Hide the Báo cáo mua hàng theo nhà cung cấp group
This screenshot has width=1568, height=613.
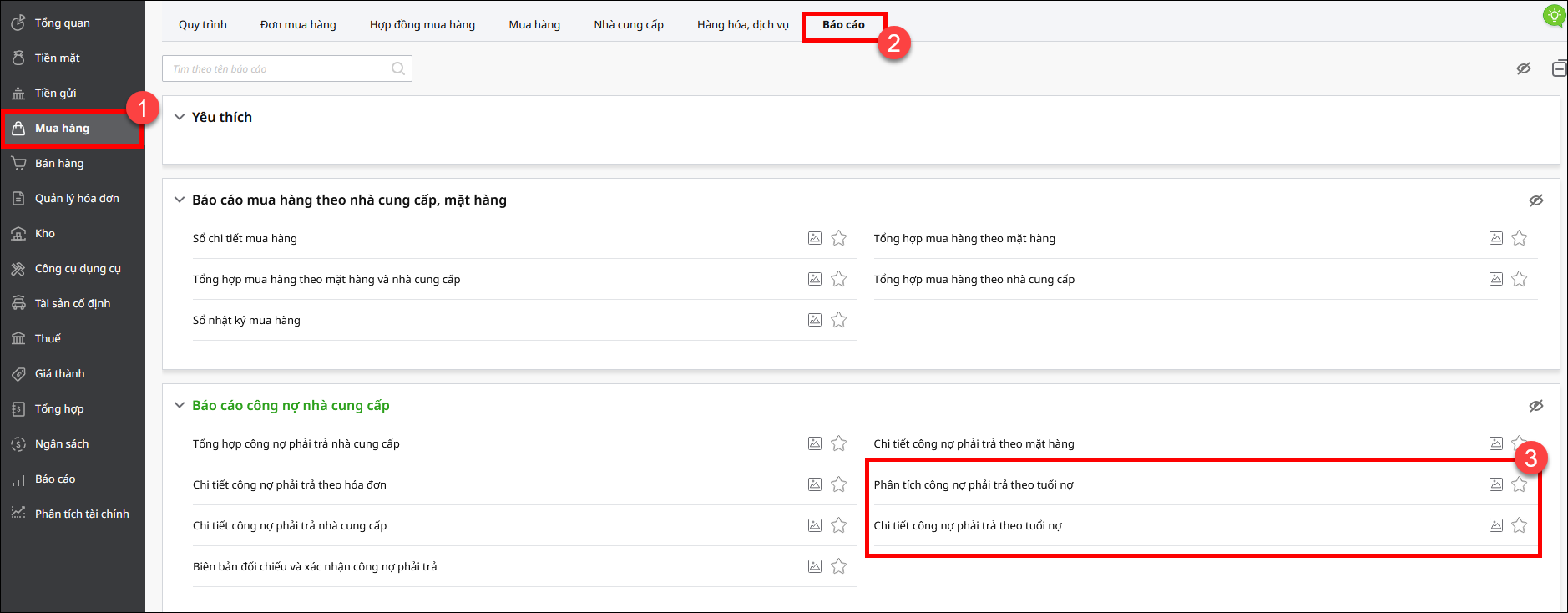(1535, 200)
